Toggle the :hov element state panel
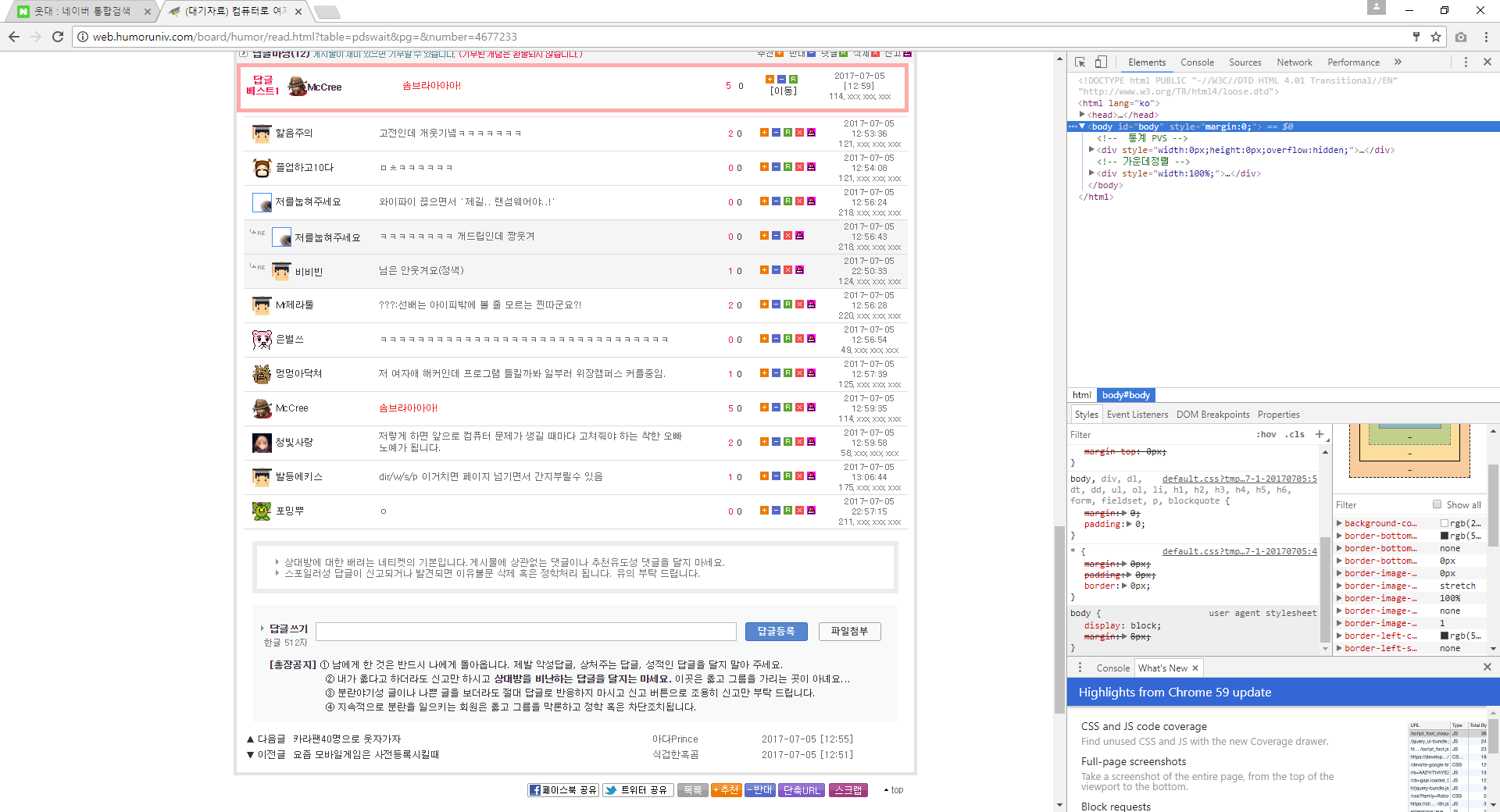Image resolution: width=1500 pixels, height=812 pixels. 1266,435
